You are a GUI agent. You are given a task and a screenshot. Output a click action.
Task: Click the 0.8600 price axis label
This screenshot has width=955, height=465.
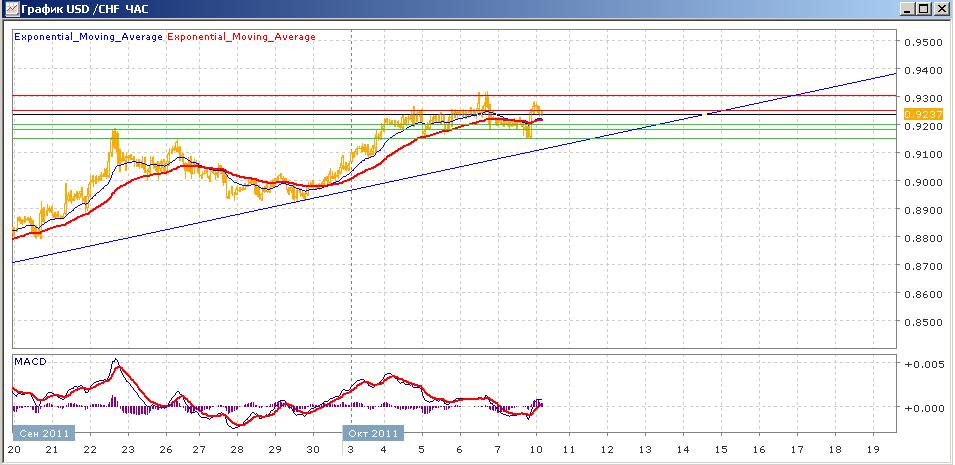coord(923,294)
